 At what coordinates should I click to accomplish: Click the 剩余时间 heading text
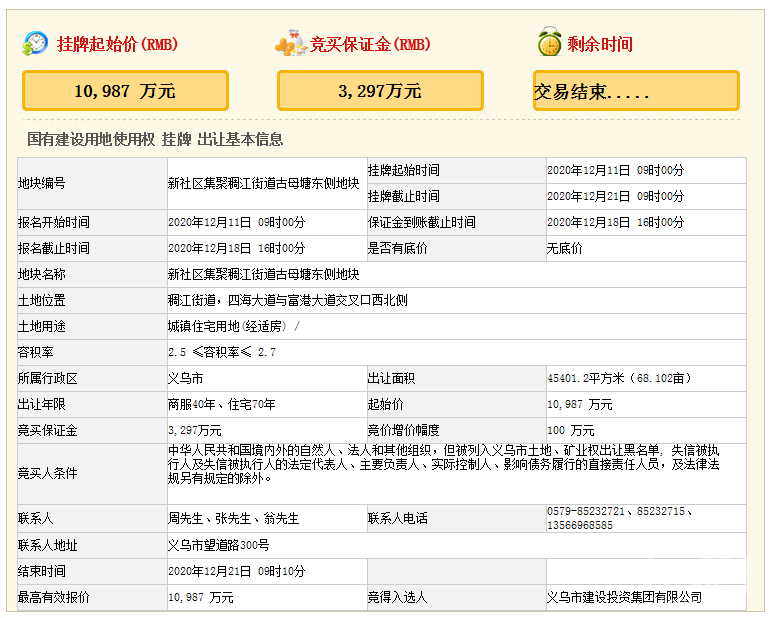(600, 44)
